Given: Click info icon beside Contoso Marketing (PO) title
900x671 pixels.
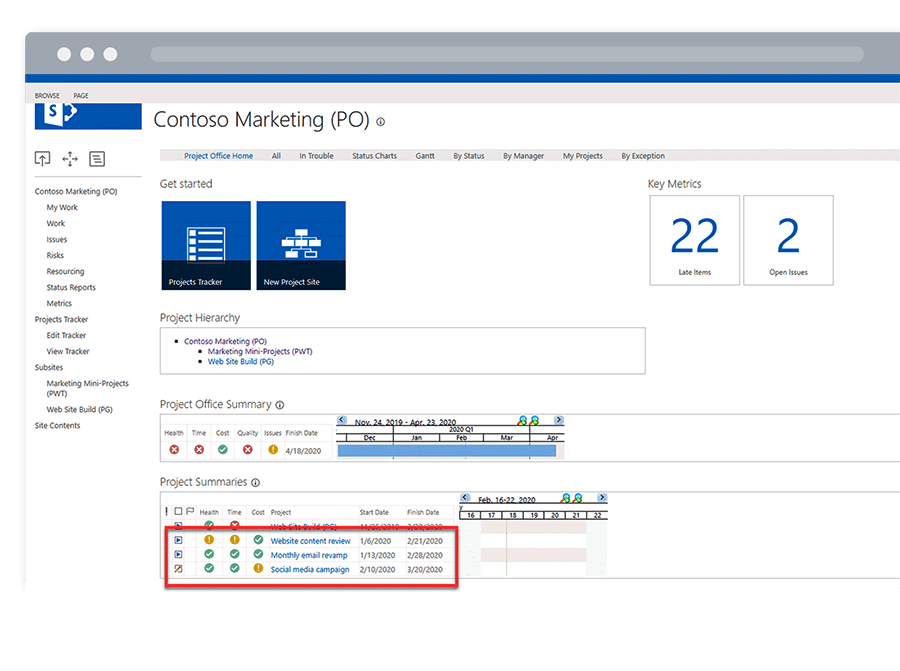Looking at the screenshot, I should pos(380,122).
